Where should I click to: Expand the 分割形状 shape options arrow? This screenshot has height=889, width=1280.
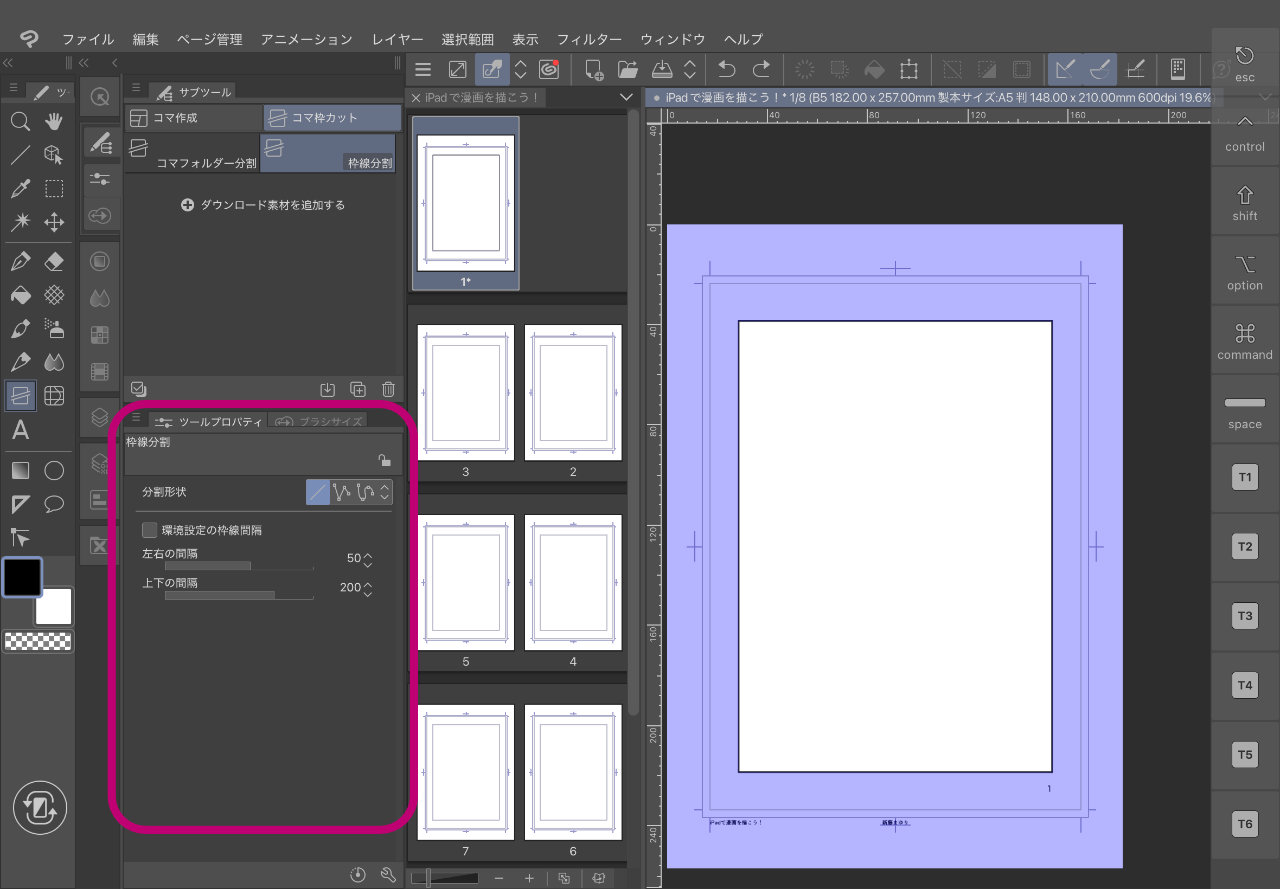click(x=385, y=492)
